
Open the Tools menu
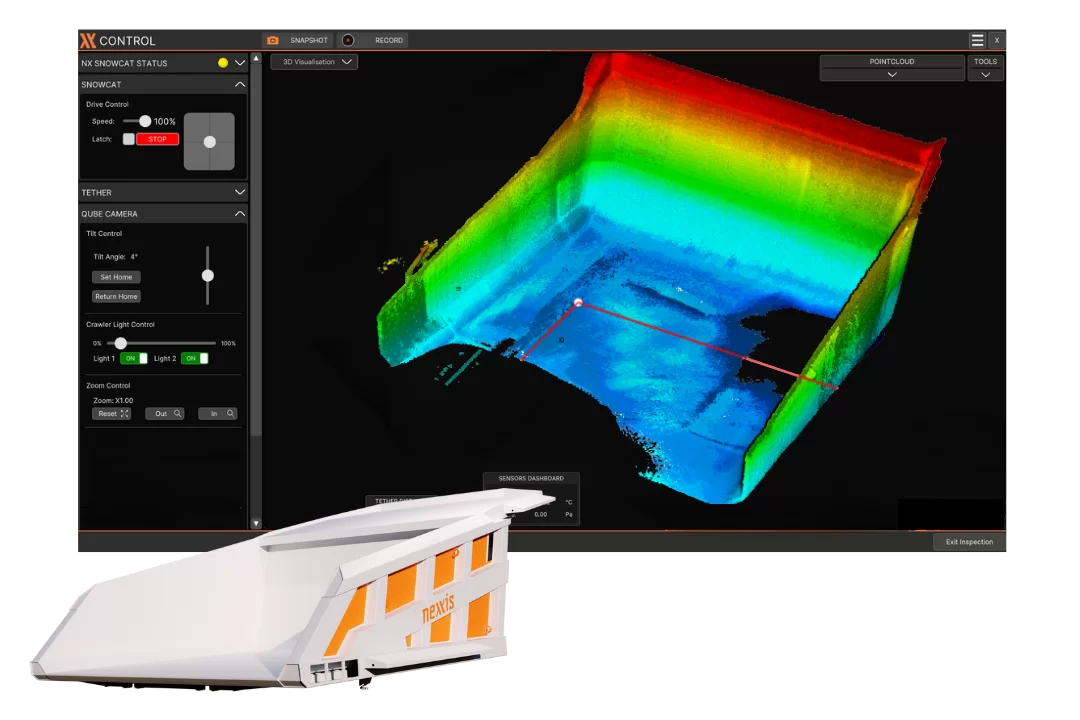(985, 68)
